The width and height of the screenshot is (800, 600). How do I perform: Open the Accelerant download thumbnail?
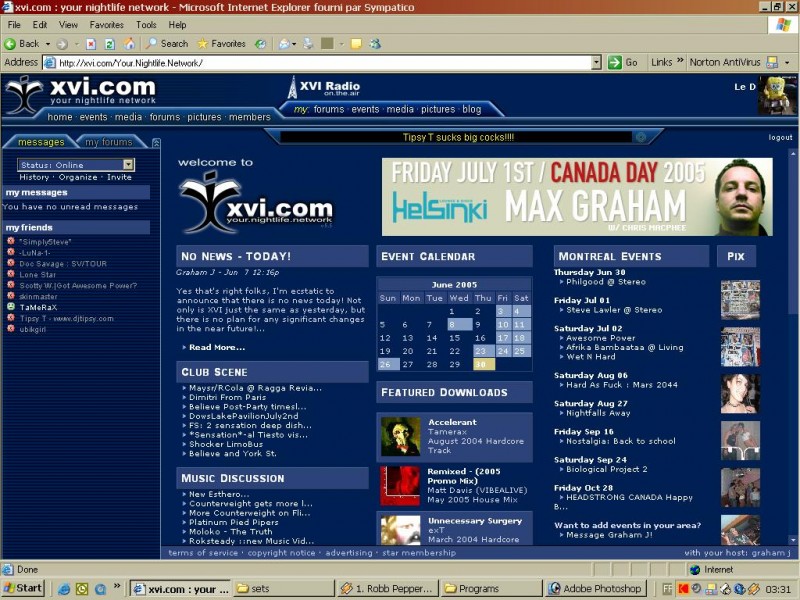pyautogui.click(x=401, y=436)
